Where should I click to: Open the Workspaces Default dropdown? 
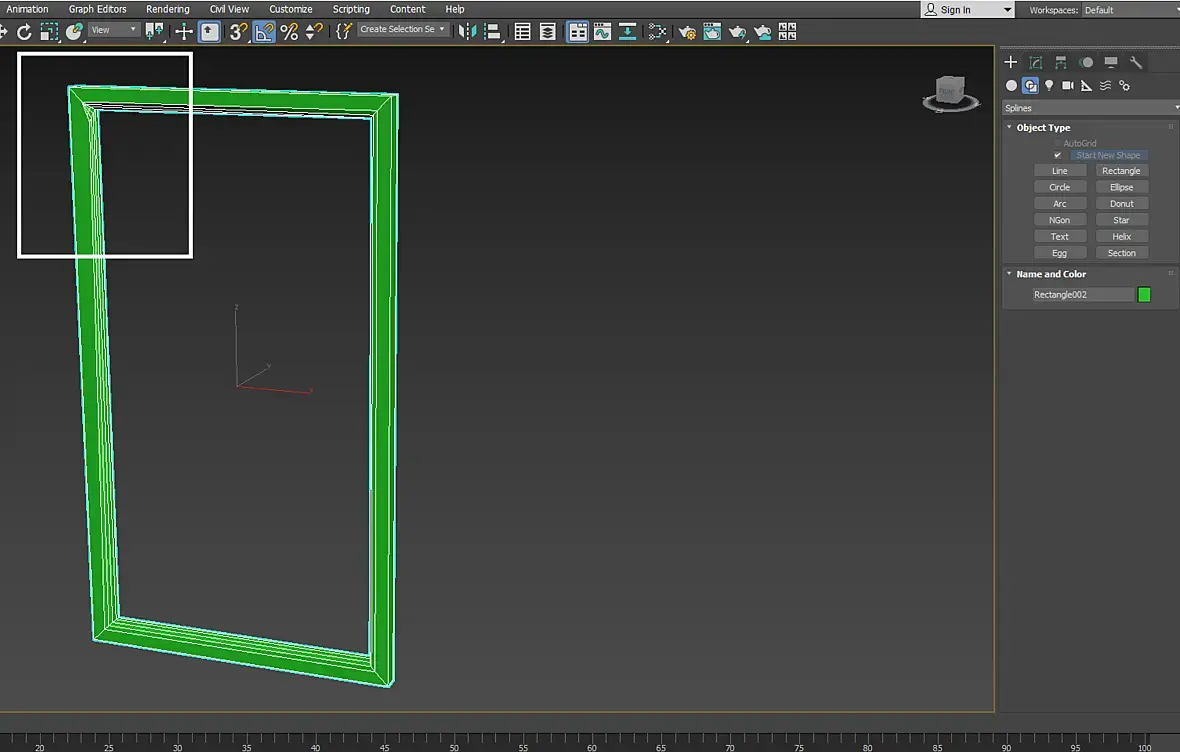coord(1131,10)
